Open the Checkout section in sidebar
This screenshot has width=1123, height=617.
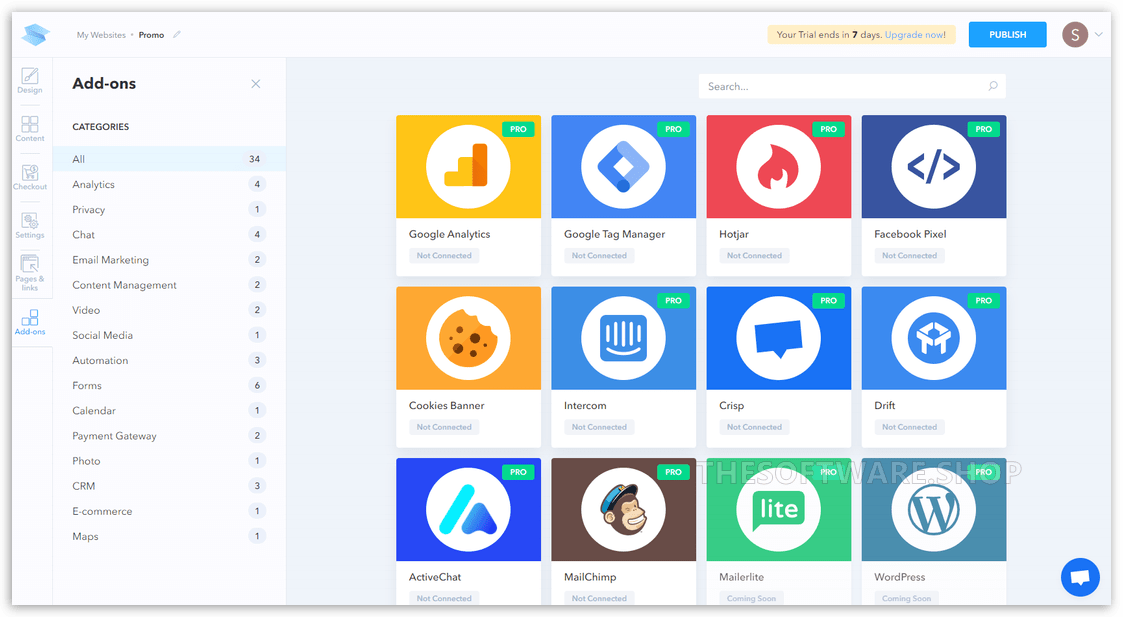click(30, 177)
